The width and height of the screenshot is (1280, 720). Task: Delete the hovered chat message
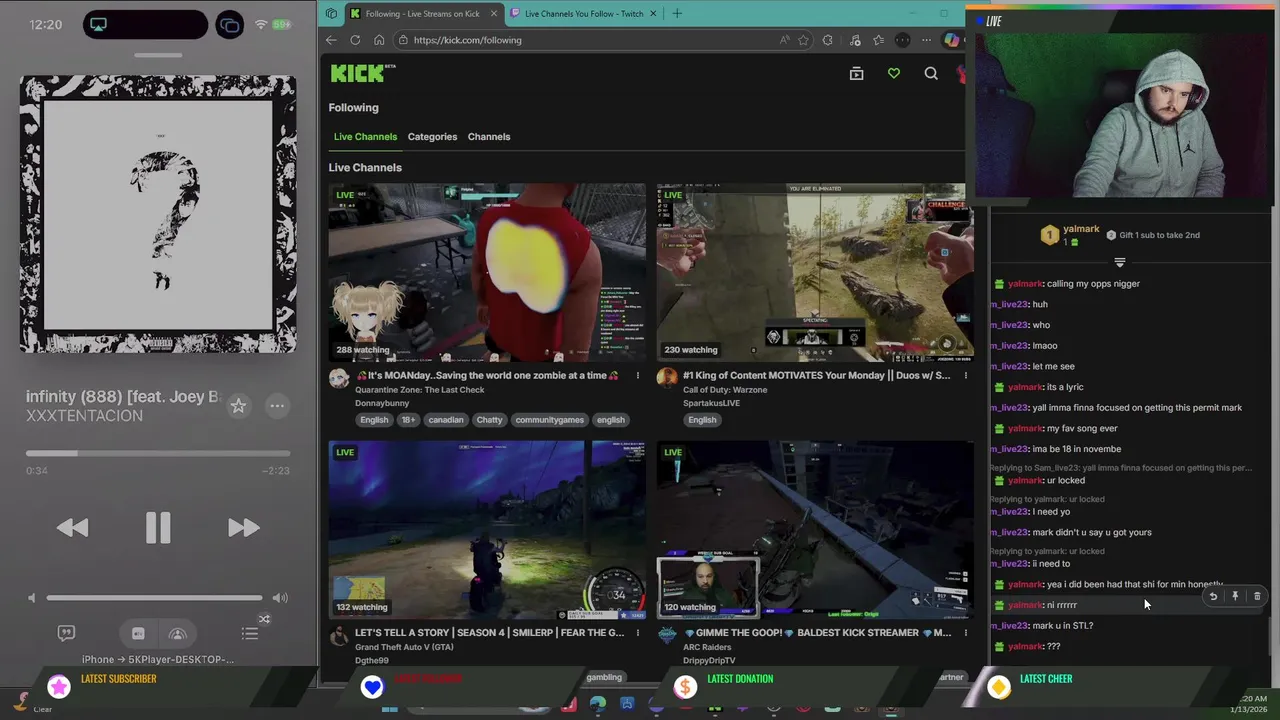(x=1257, y=597)
